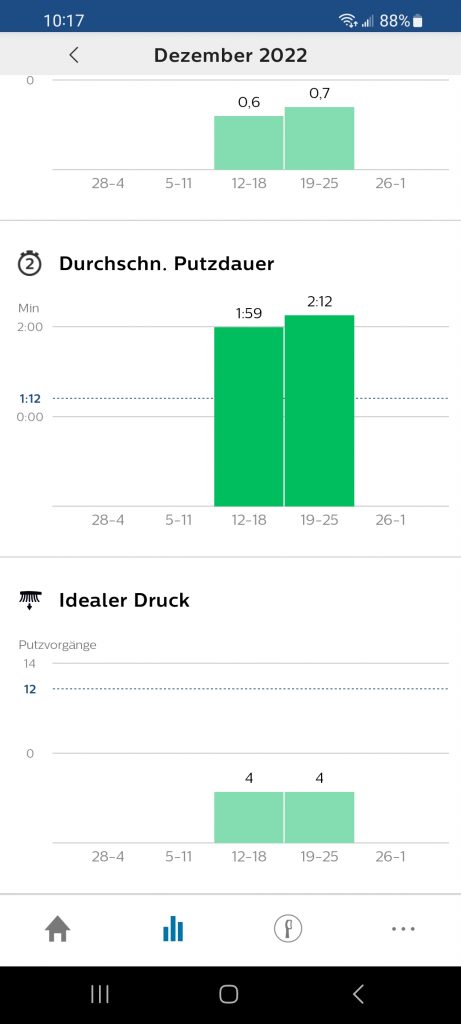Viewport: 461px width, 1024px height.
Task: Open the more options dots
Action: 403,928
